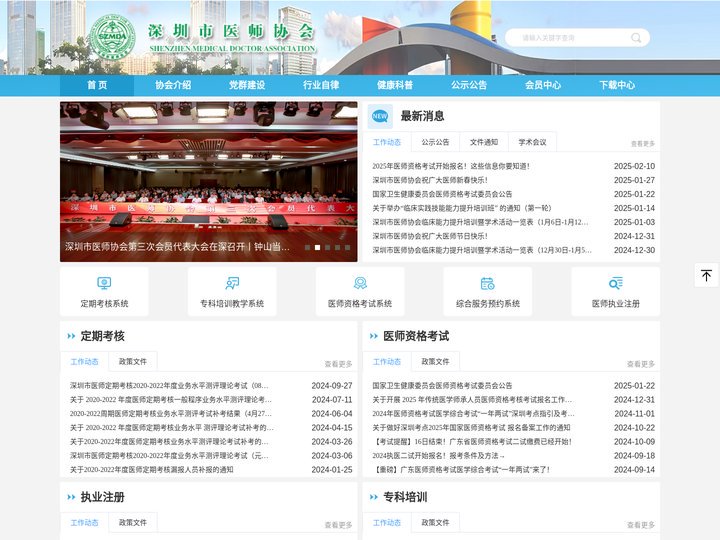Click 查看更多 in 专科培训 section
The height and width of the screenshot is (540, 720).
(x=641, y=525)
